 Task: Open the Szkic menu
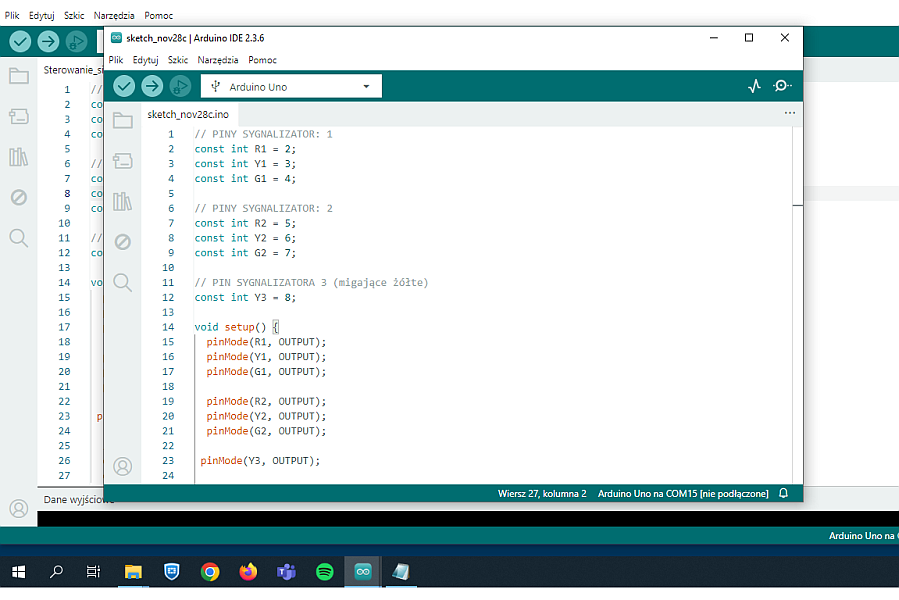coord(178,60)
